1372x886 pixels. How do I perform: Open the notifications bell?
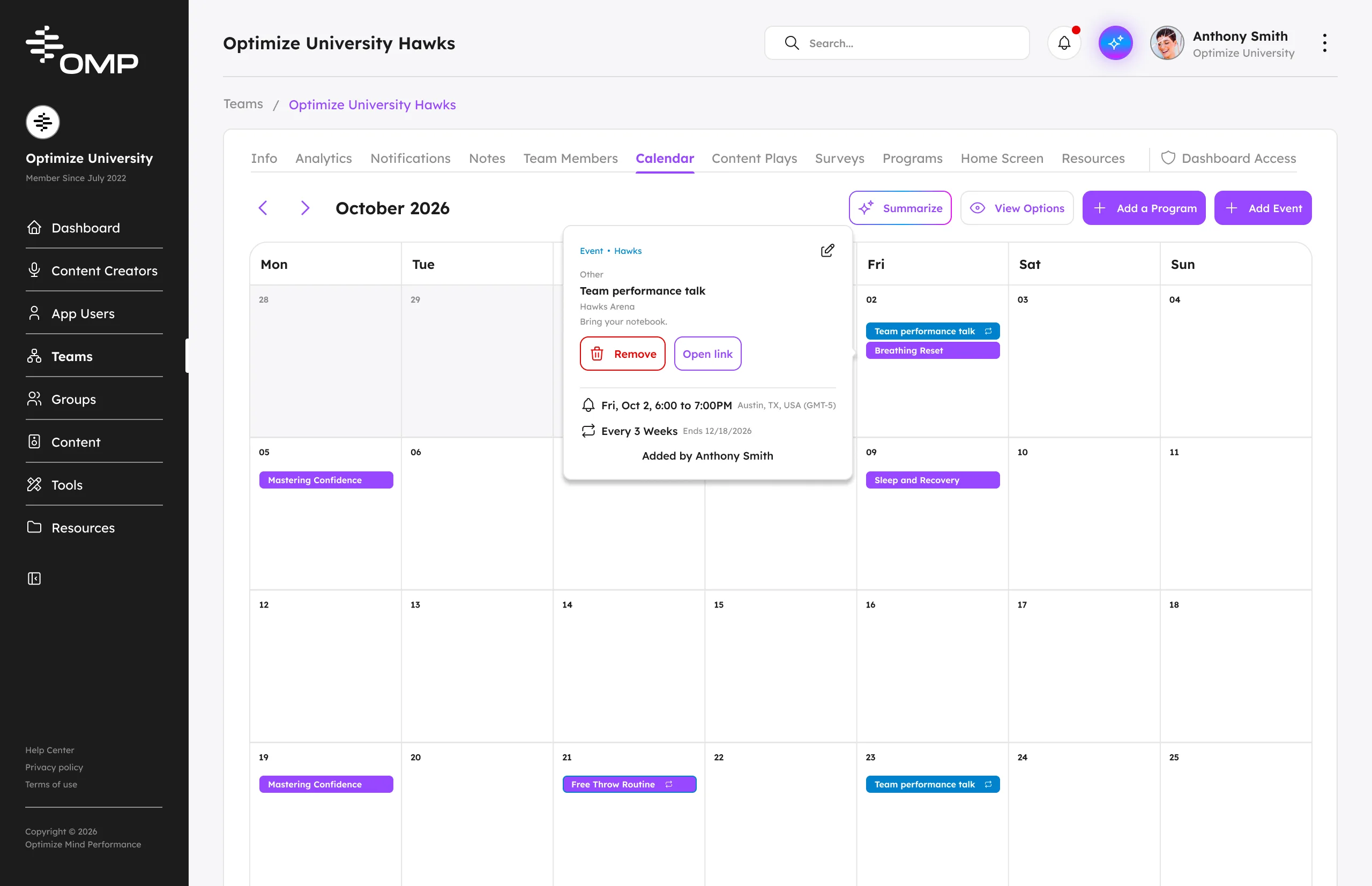(1064, 43)
